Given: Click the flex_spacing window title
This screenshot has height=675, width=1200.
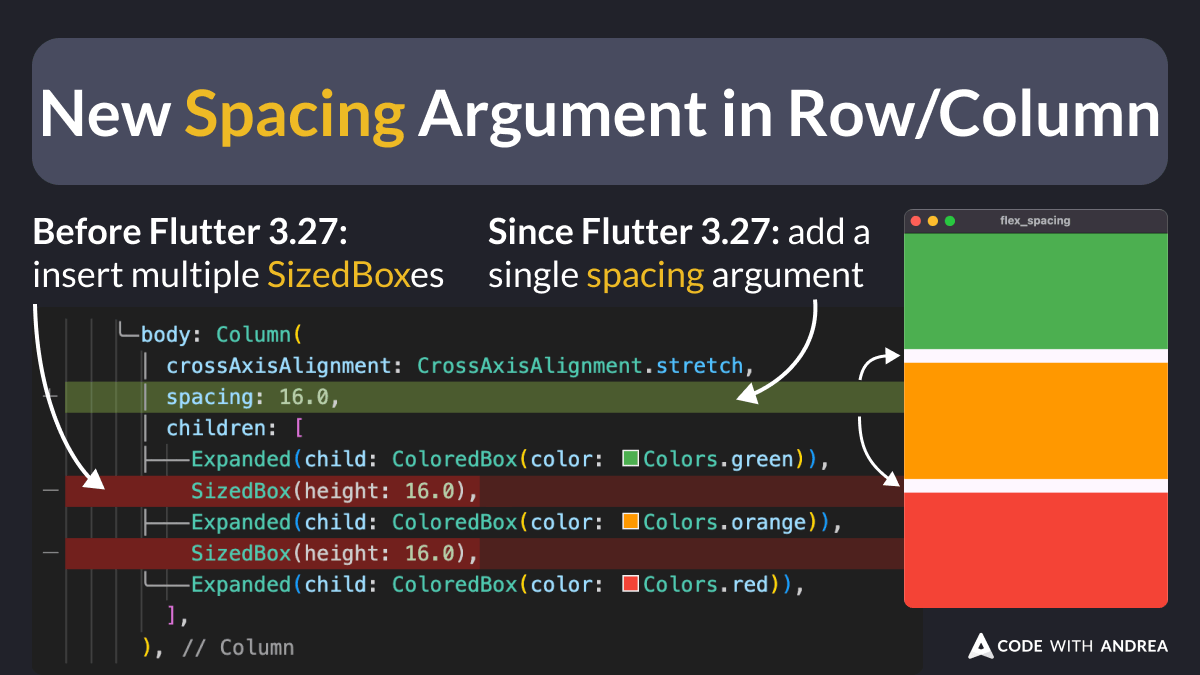Looking at the screenshot, I should click(1035, 221).
